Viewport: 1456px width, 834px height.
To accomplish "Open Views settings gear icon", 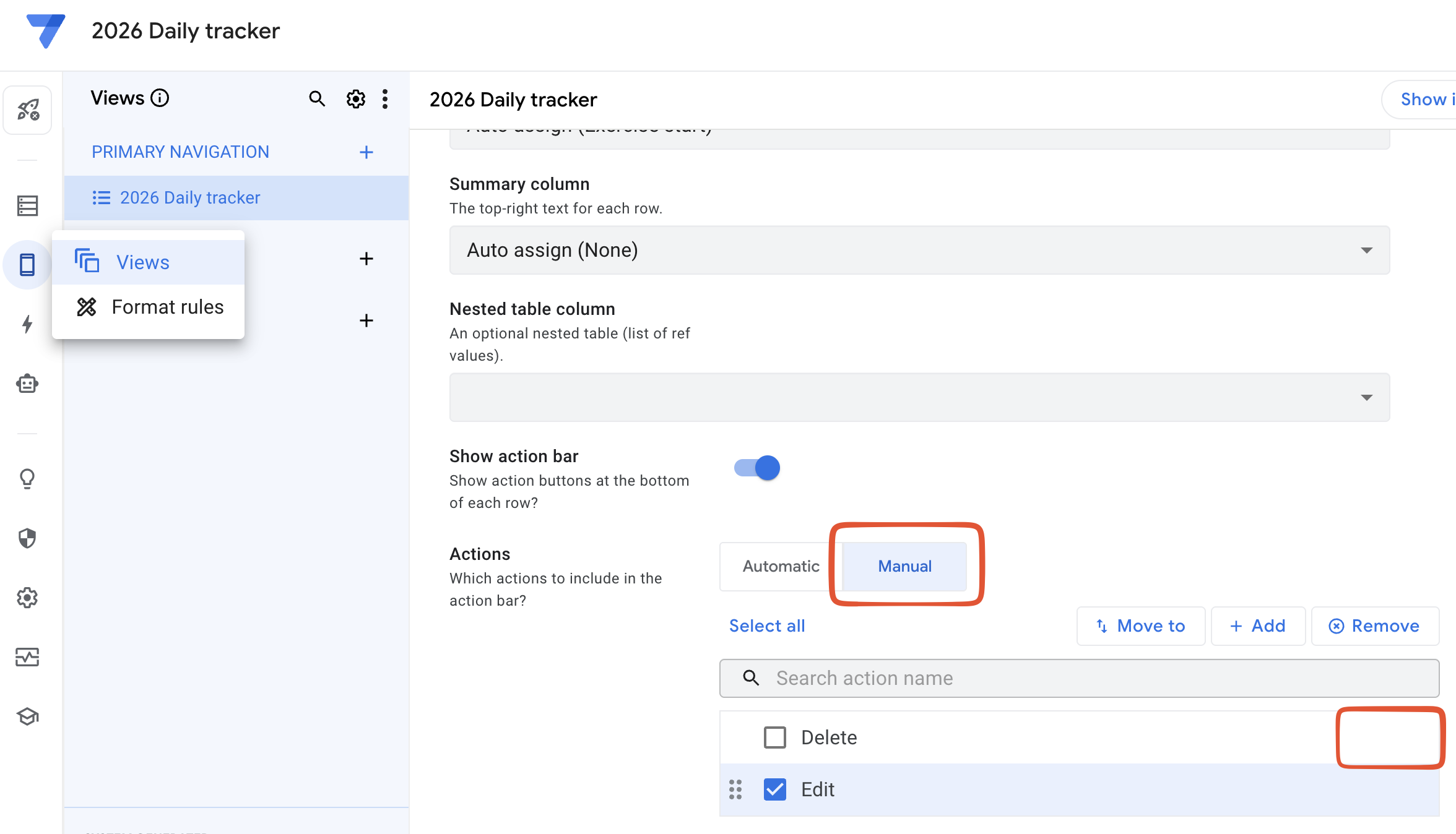I will pos(355,99).
